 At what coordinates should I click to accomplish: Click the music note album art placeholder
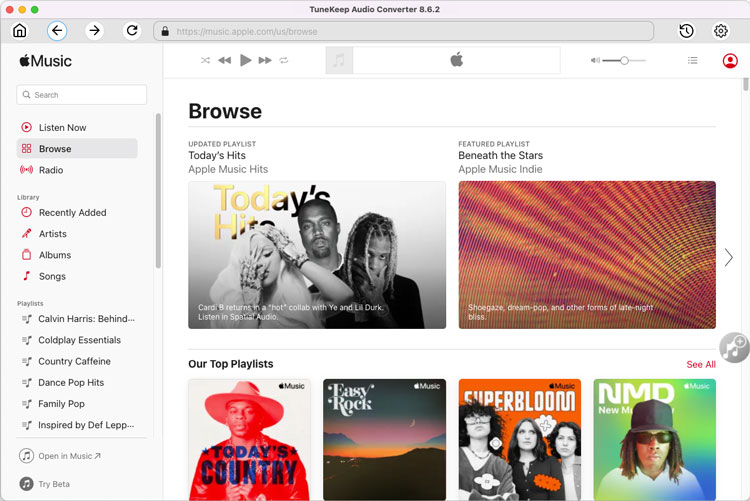click(x=339, y=60)
